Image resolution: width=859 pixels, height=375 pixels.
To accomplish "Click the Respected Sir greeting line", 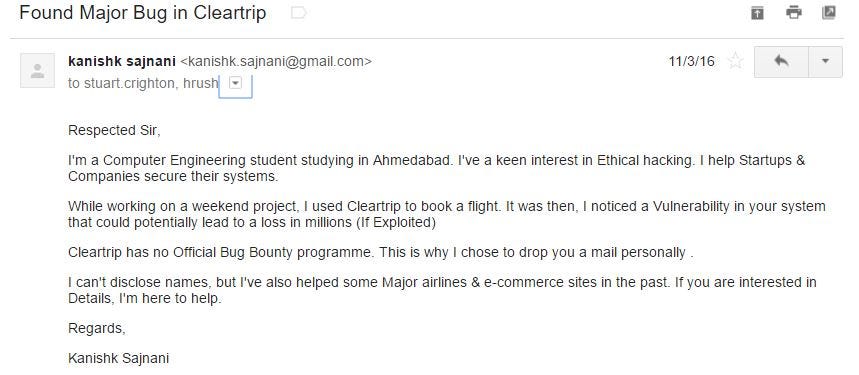I will pyautogui.click(x=114, y=131).
